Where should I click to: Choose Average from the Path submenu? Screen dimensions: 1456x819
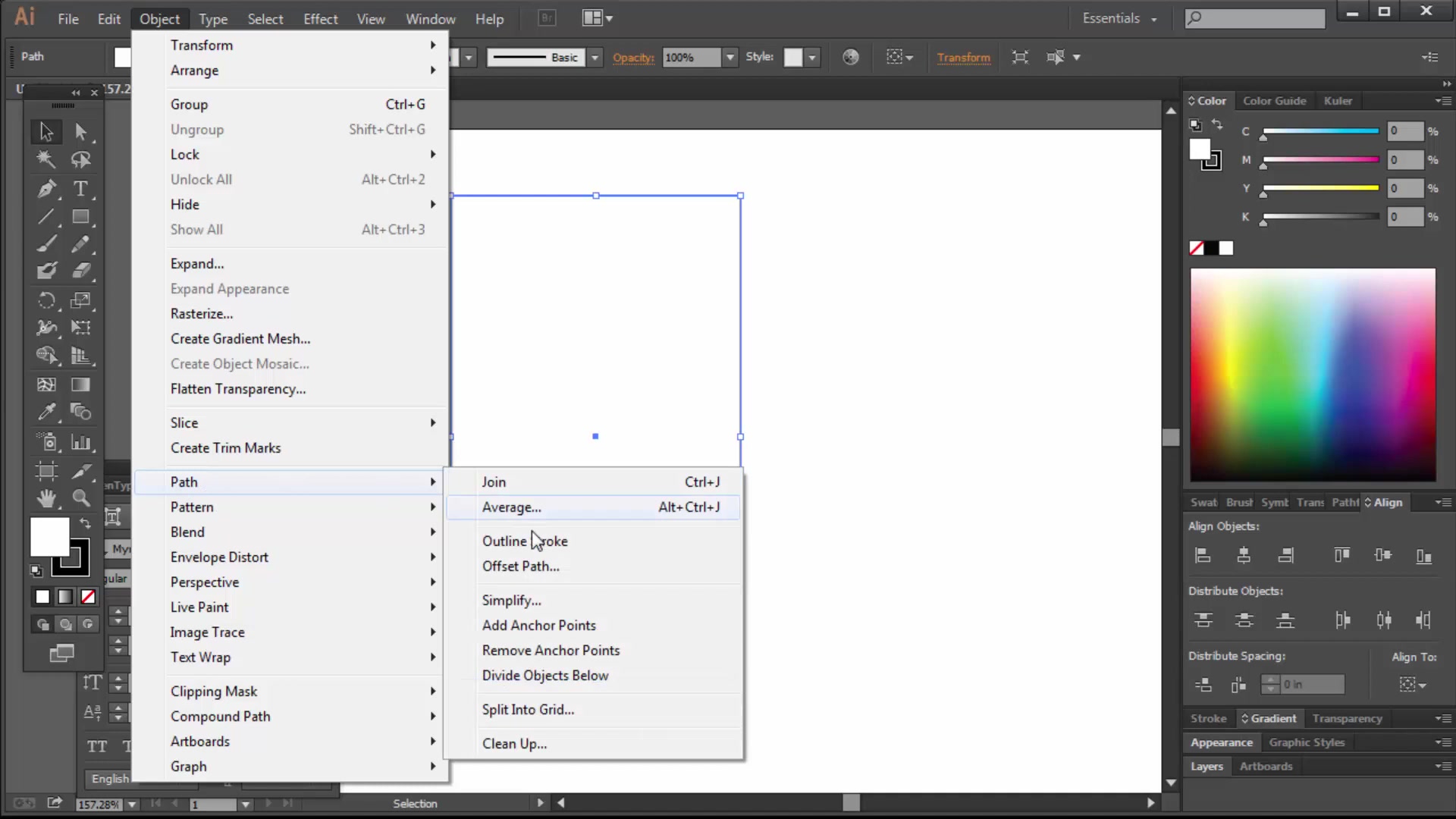[512, 507]
